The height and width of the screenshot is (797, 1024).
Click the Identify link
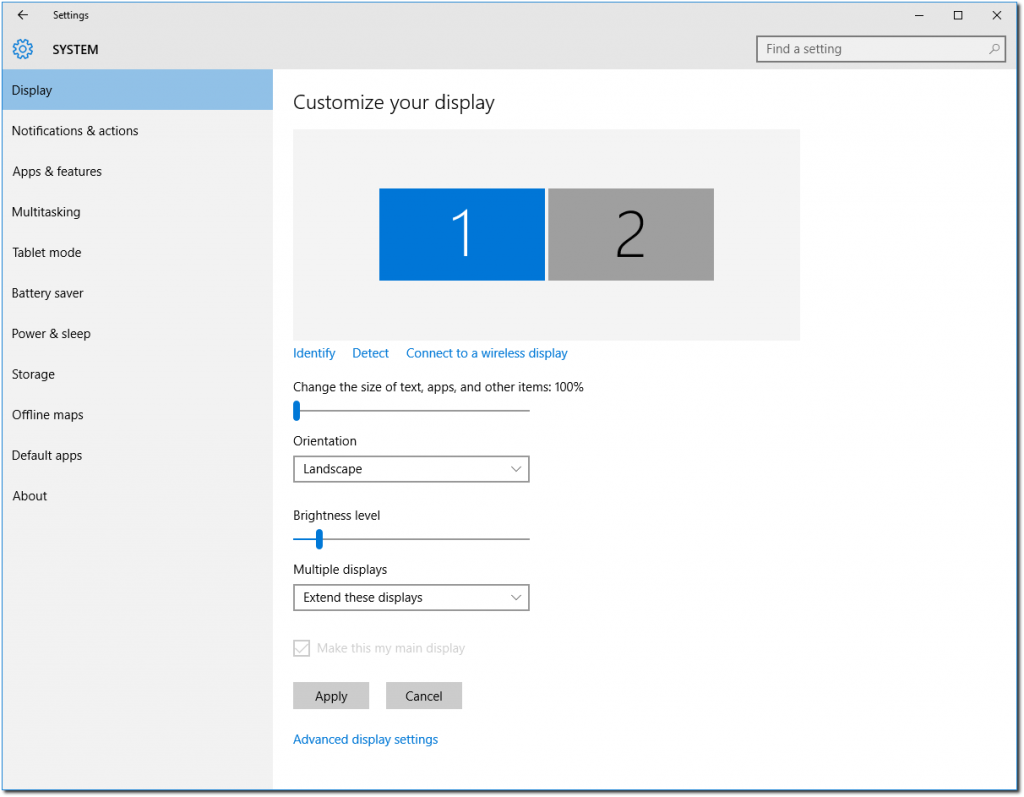314,353
